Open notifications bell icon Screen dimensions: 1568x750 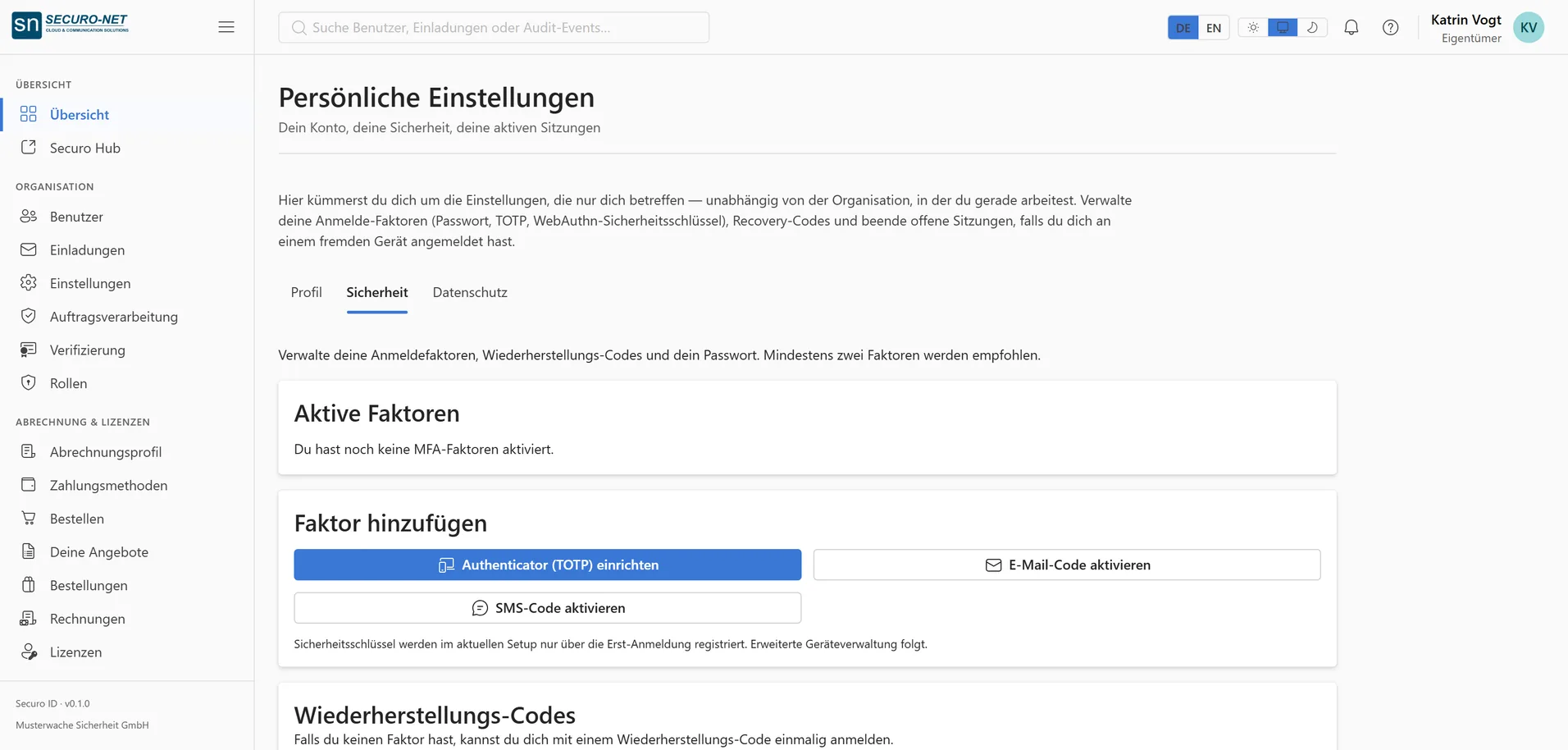coord(1351,27)
